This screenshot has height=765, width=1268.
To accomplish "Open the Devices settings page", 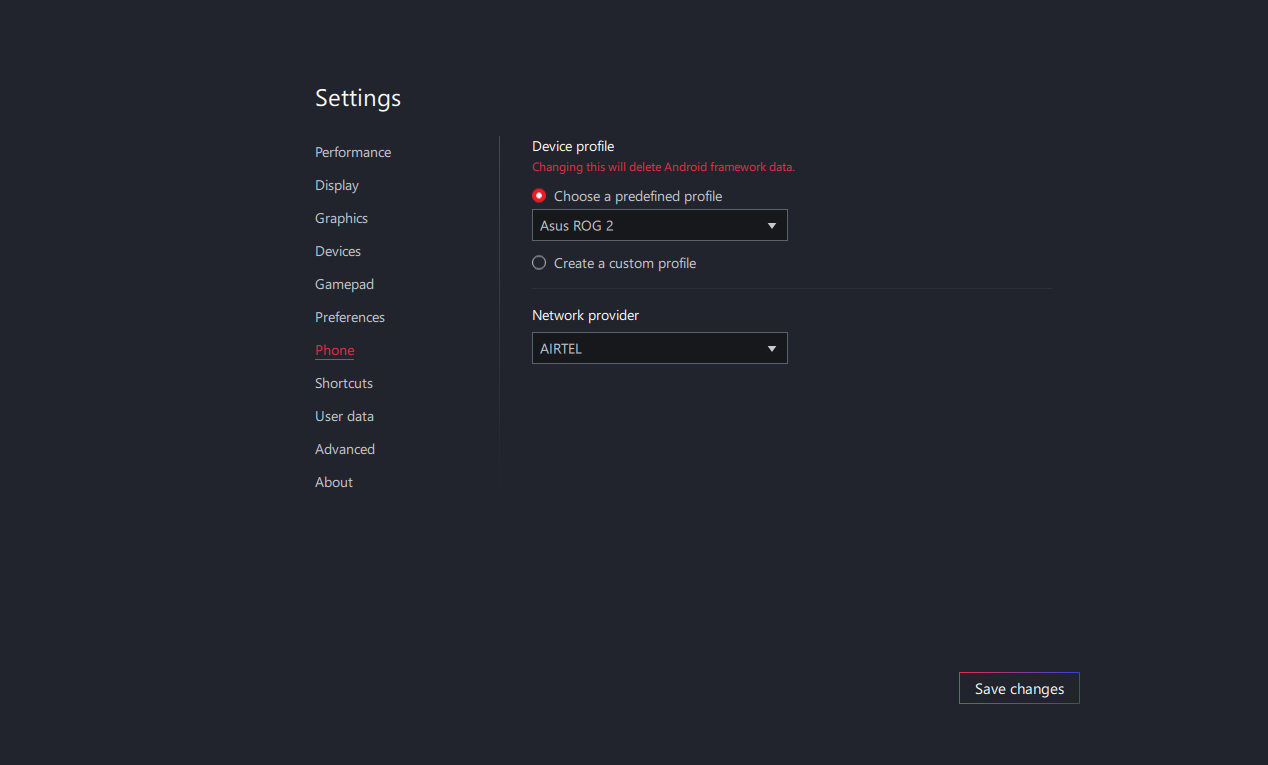I will click(338, 251).
